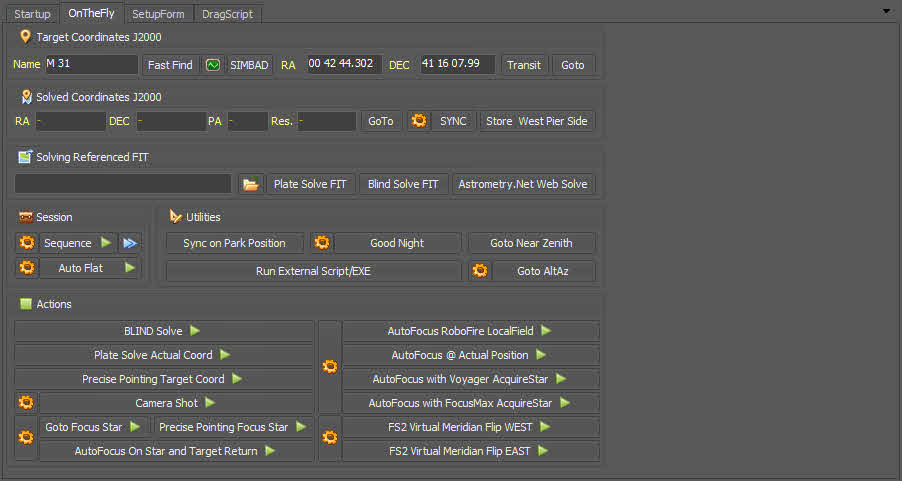Open Good Night settings gear icon
The width and height of the screenshot is (902, 481).
[x=322, y=243]
